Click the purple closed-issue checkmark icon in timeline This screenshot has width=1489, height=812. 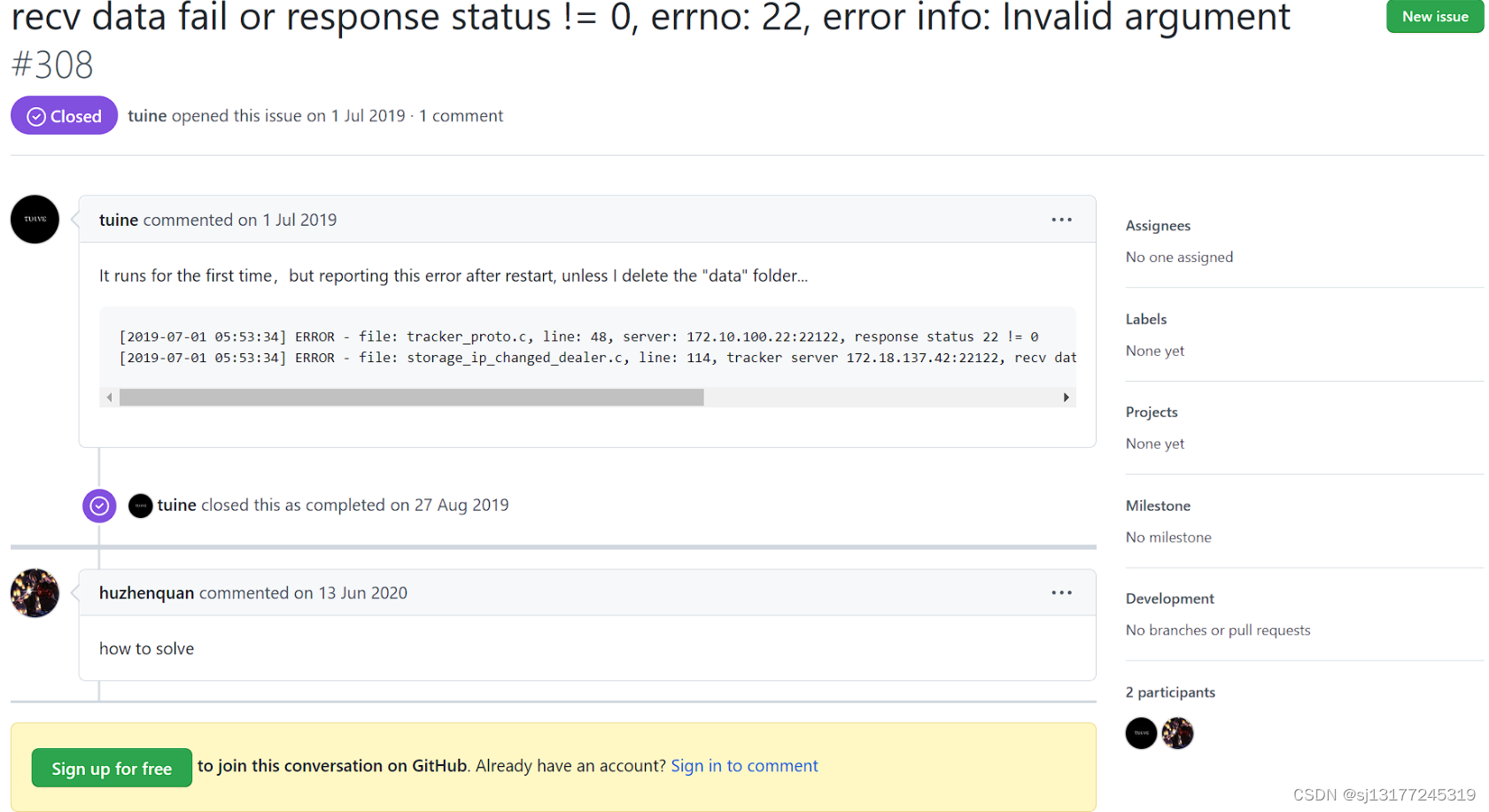click(98, 505)
